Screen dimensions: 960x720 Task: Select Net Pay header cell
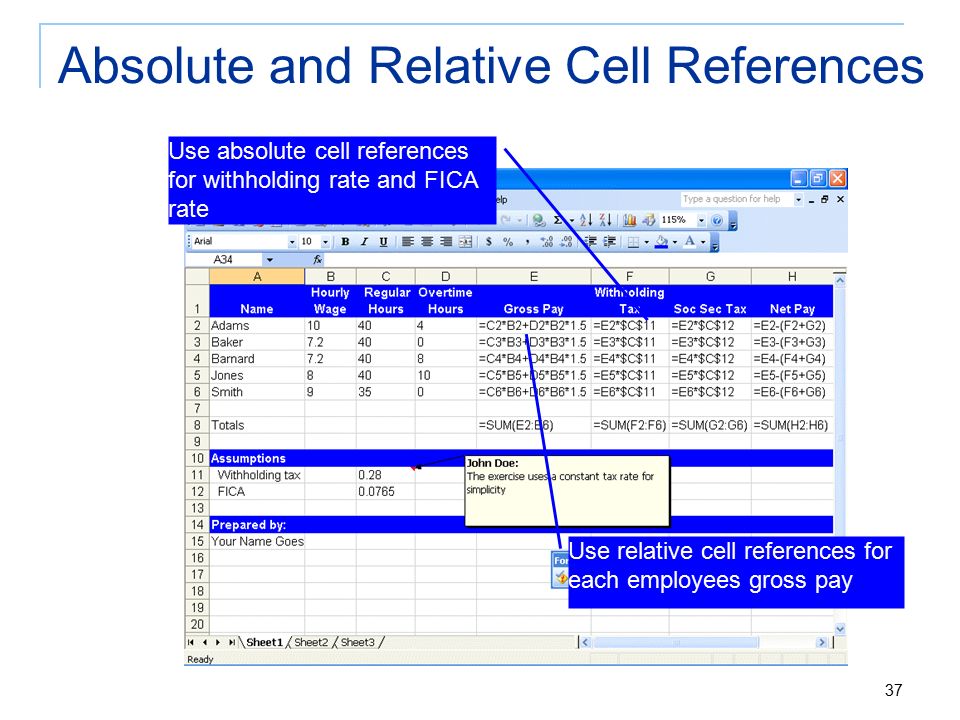click(x=792, y=301)
